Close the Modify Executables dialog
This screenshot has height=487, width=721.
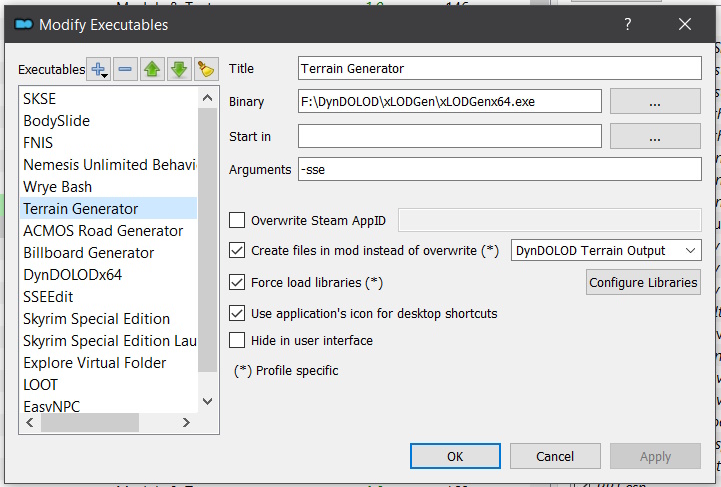point(685,24)
